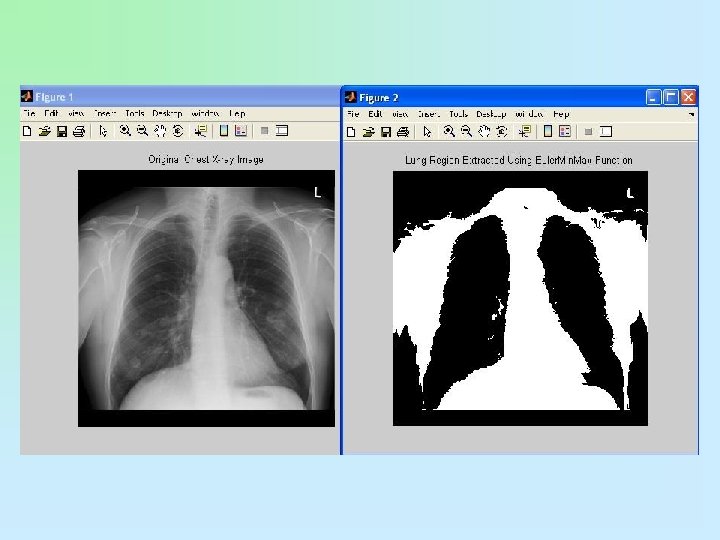Open File menu in Figure 1
Screen dimensions: 720x540
tap(29, 113)
